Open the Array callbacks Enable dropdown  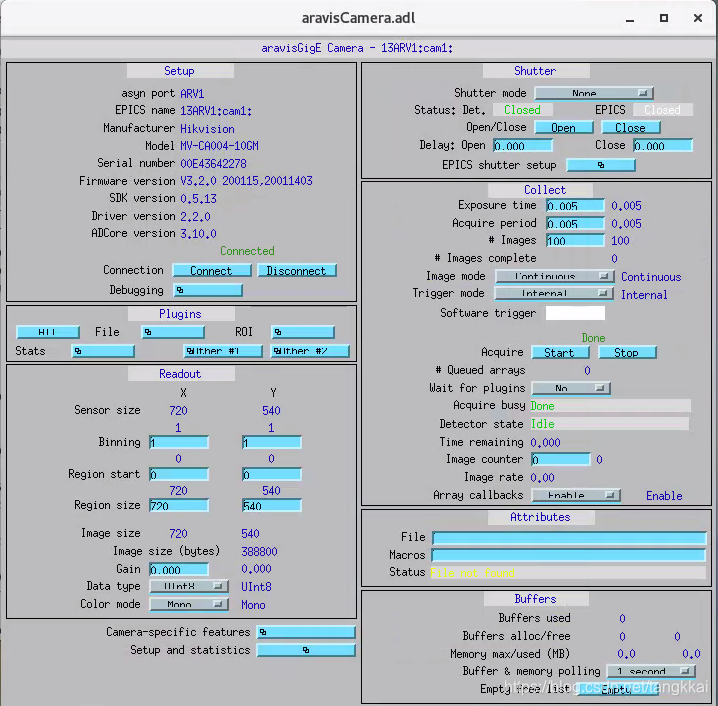[576, 495]
